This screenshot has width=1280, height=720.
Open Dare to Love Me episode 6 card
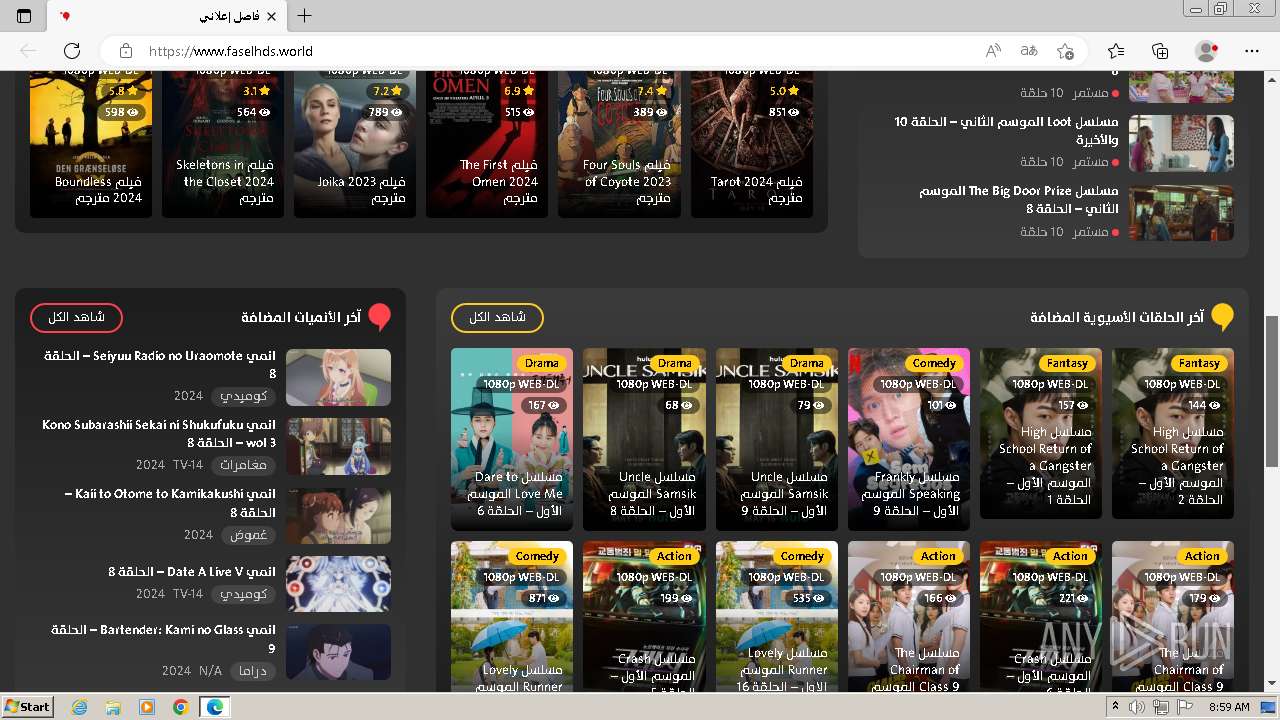coord(512,439)
